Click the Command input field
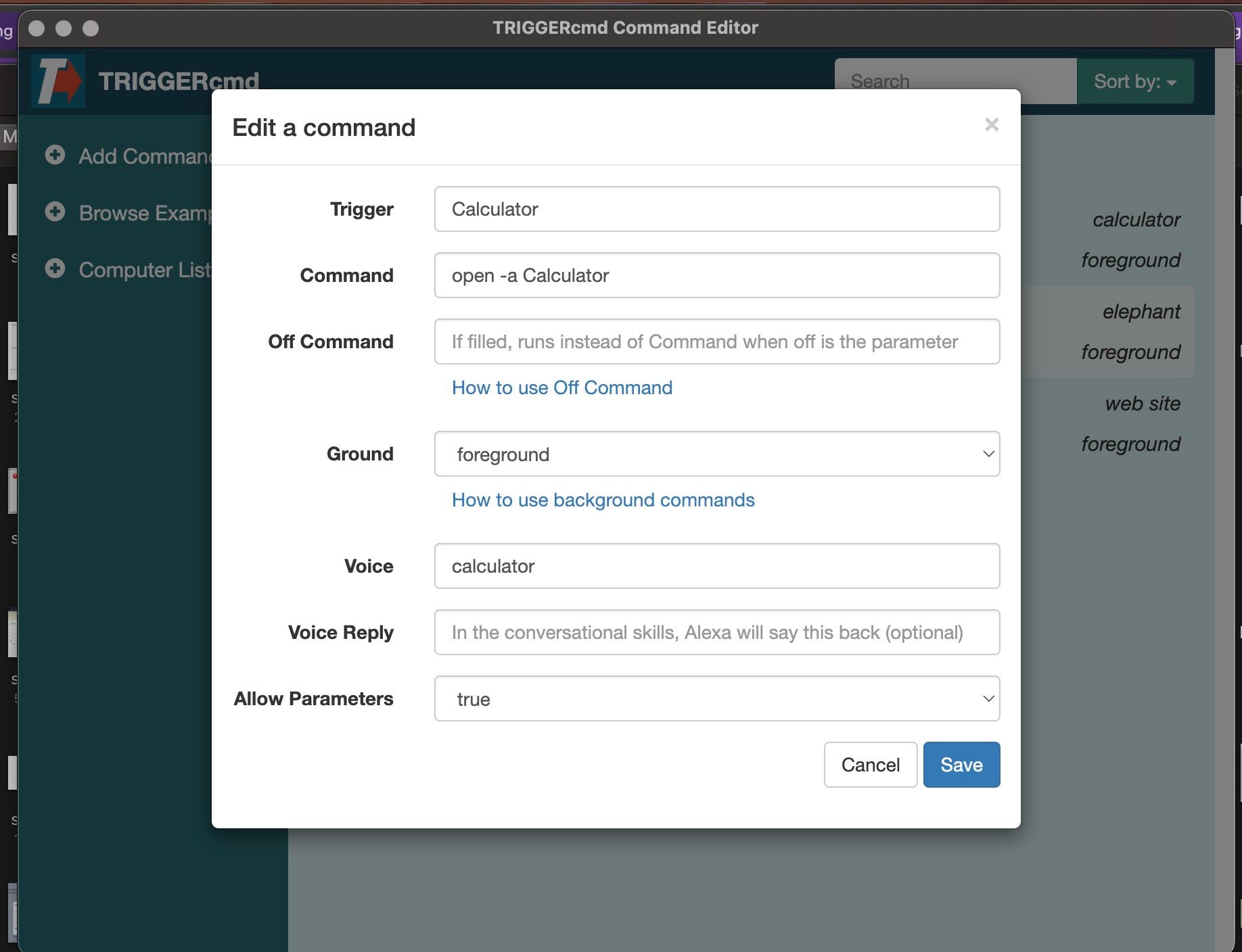Image resolution: width=1242 pixels, height=952 pixels. [717, 275]
